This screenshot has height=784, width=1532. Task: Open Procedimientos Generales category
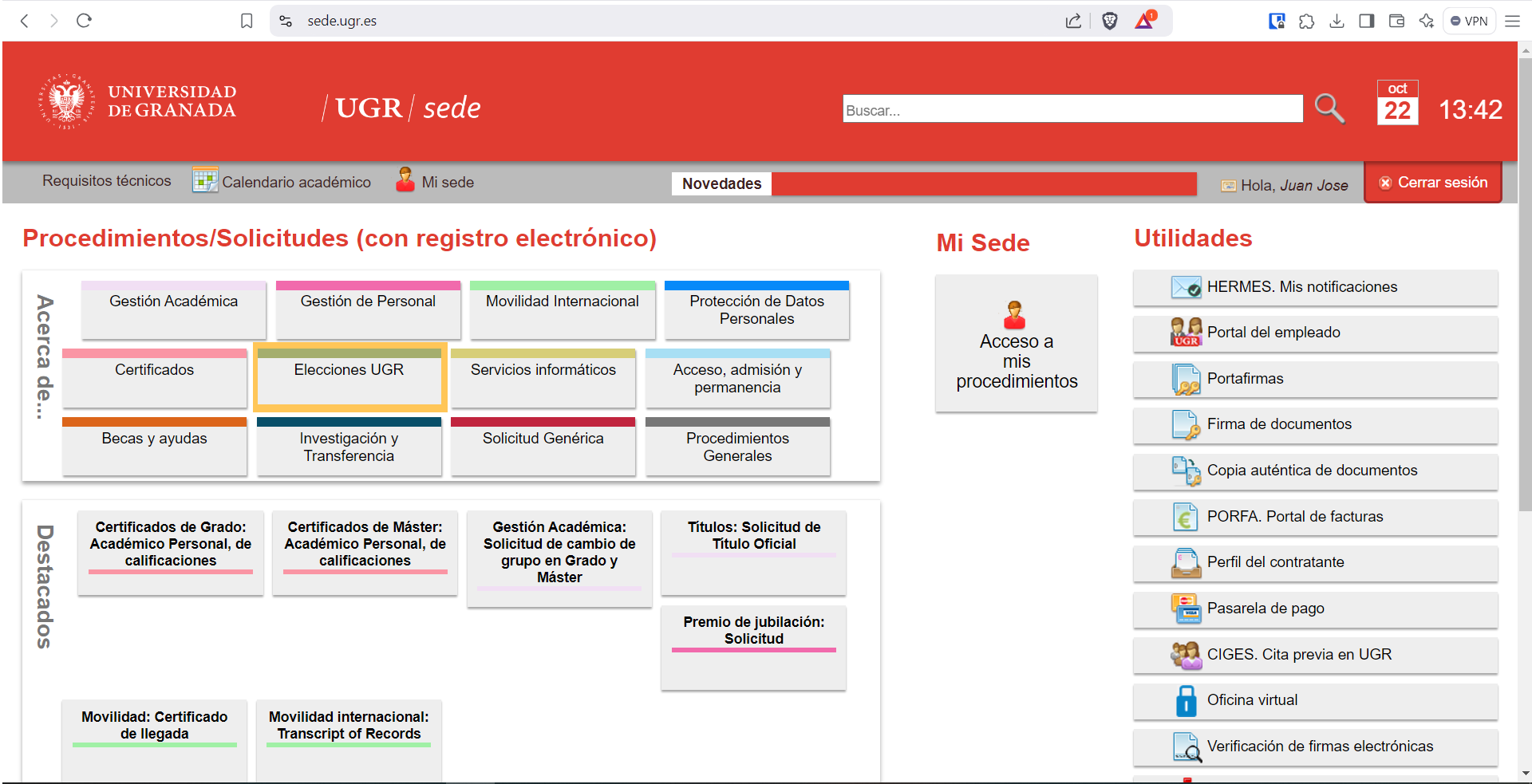[737, 447]
